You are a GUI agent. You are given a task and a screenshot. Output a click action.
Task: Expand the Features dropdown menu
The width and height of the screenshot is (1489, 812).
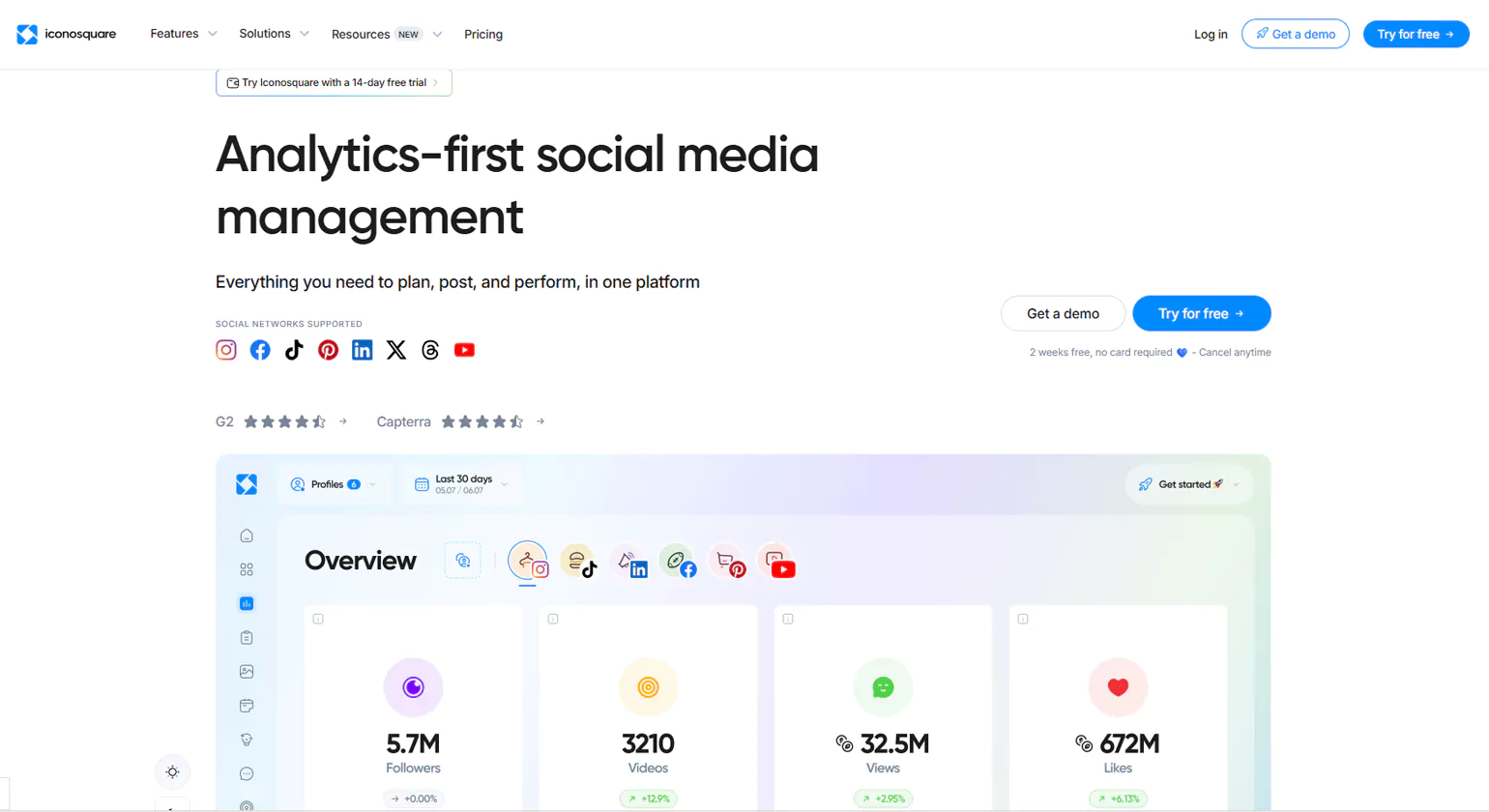coord(184,34)
